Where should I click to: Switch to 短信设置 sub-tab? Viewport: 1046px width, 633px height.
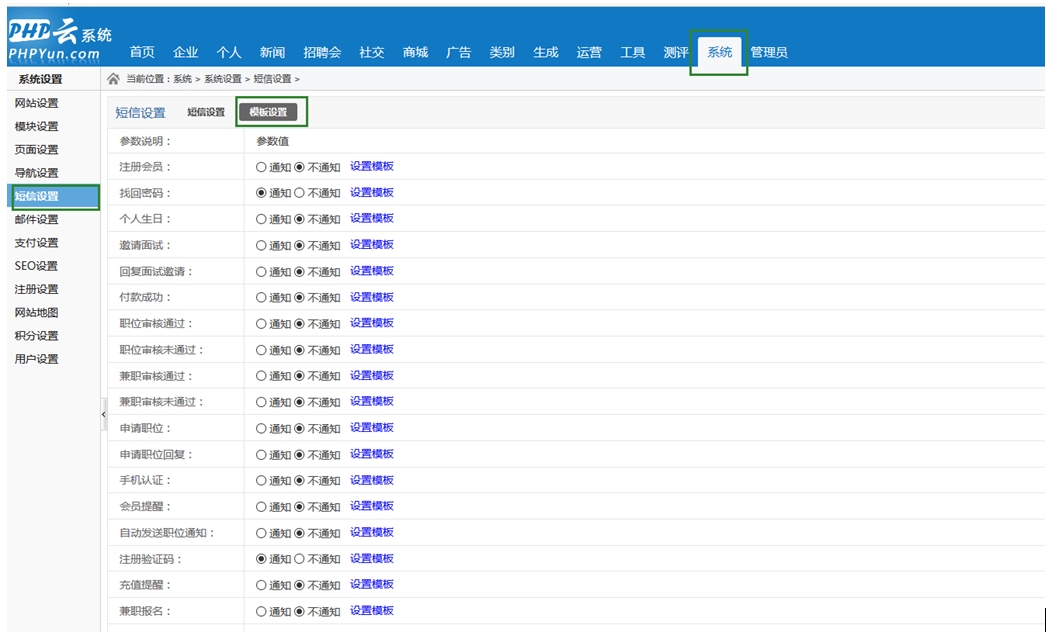[x=206, y=112]
